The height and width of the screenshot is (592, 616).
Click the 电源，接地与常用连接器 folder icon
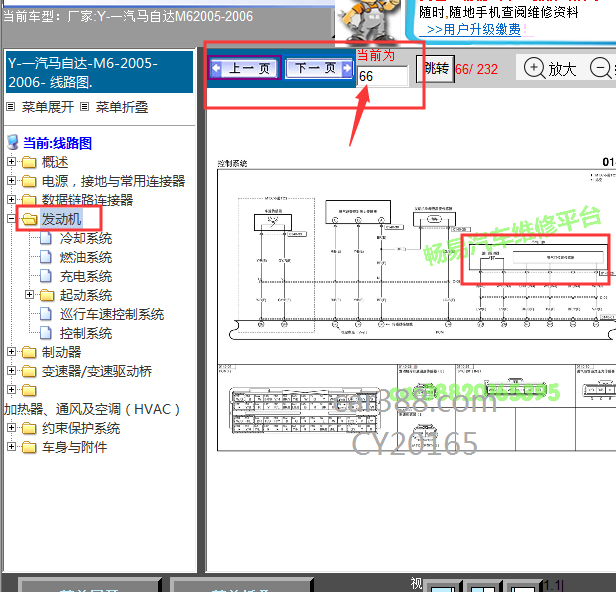click(29, 181)
